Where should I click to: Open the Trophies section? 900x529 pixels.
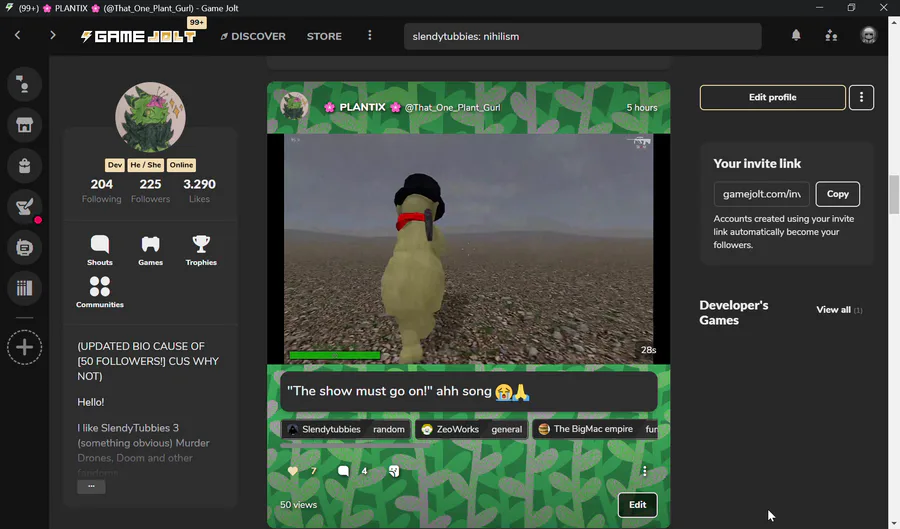tap(201, 250)
